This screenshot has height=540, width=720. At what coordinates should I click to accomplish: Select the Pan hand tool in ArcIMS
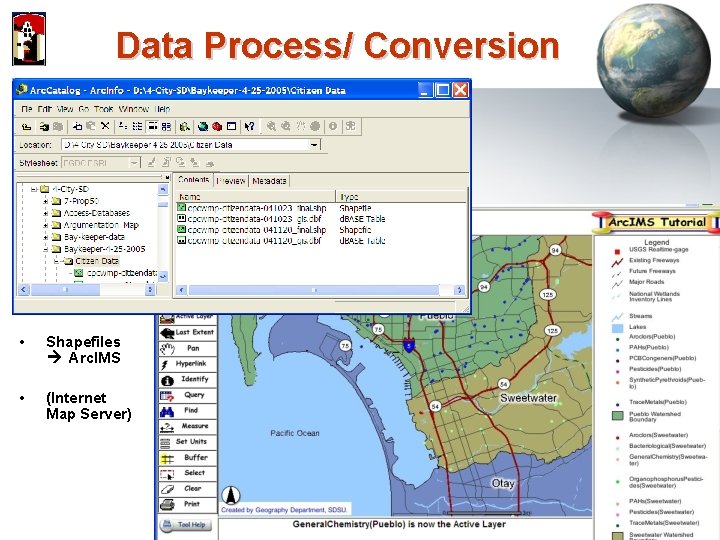click(x=187, y=348)
